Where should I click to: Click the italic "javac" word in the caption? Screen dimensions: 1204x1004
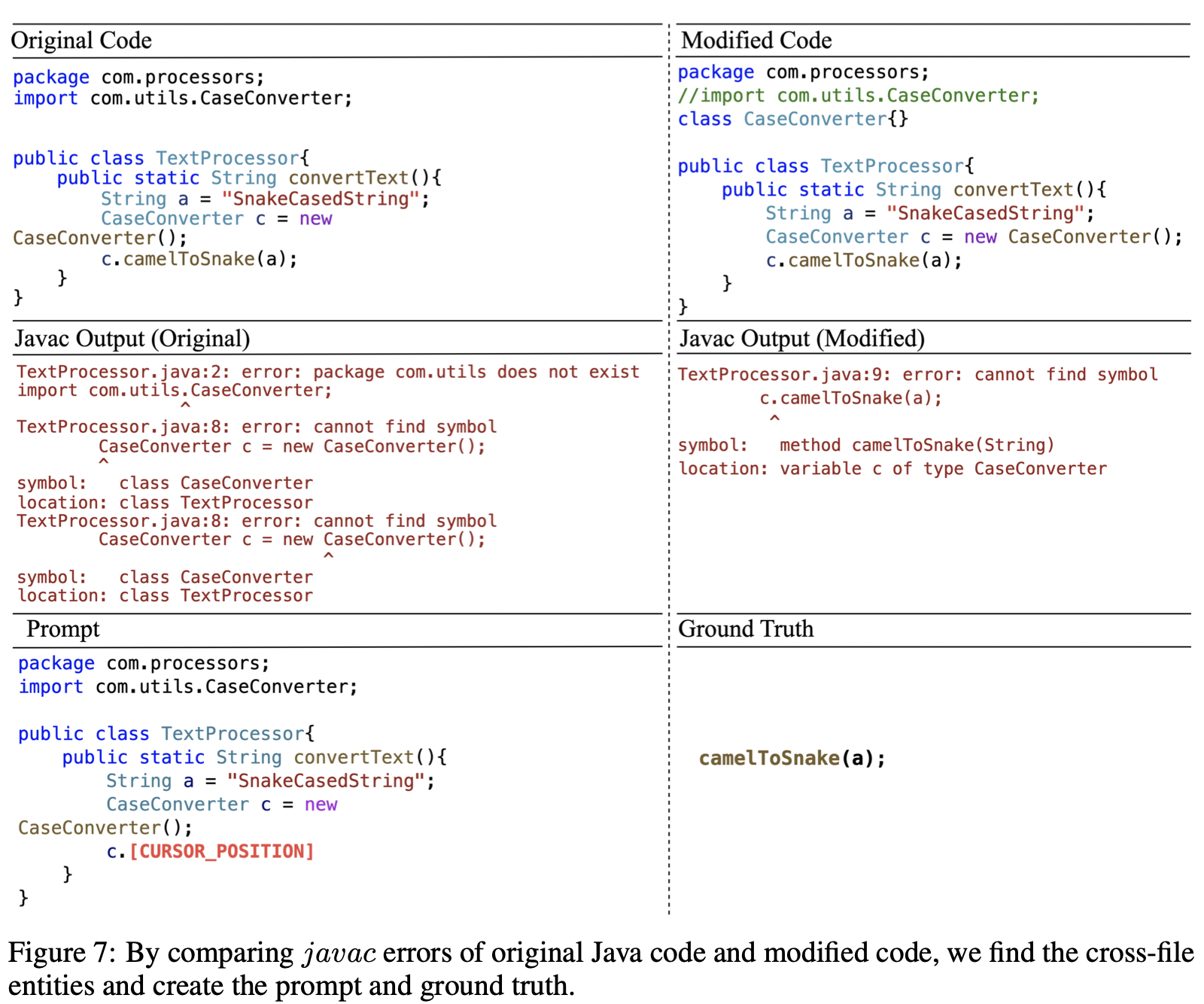(339, 954)
